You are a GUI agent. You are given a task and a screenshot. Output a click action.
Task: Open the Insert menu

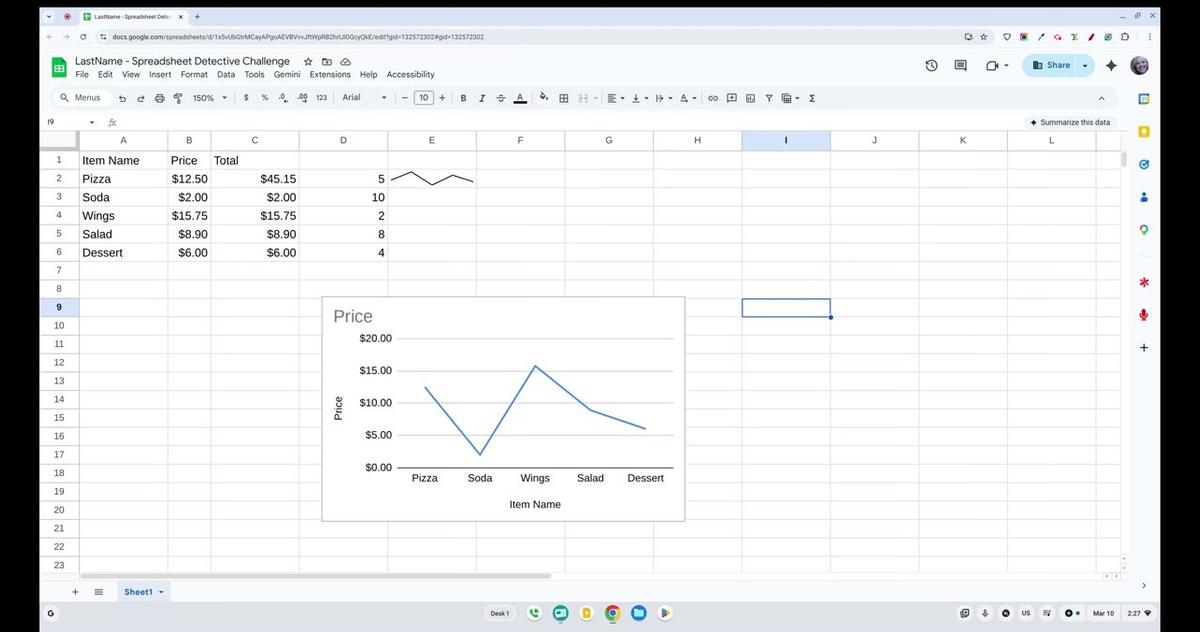[160, 74]
